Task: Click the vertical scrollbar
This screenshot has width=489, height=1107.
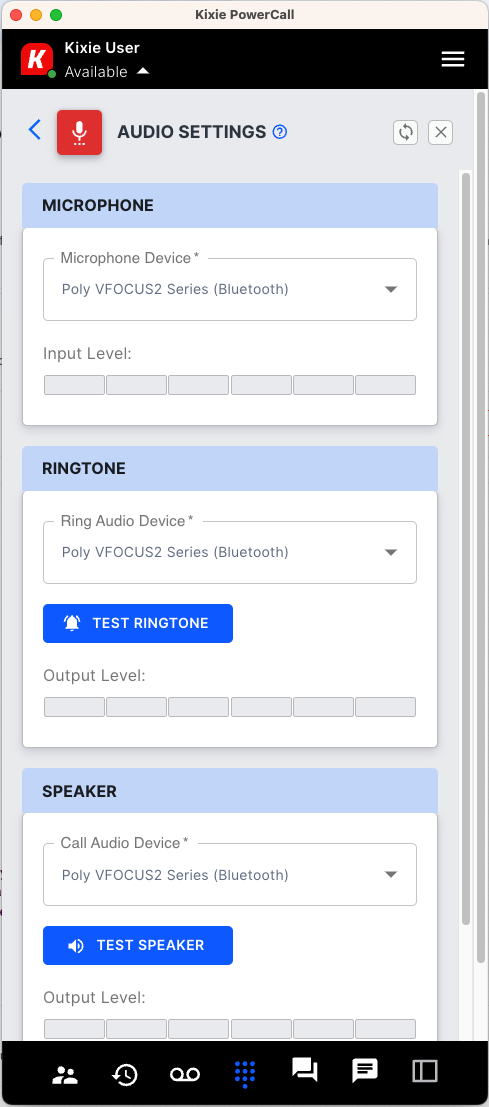Action: click(465, 548)
